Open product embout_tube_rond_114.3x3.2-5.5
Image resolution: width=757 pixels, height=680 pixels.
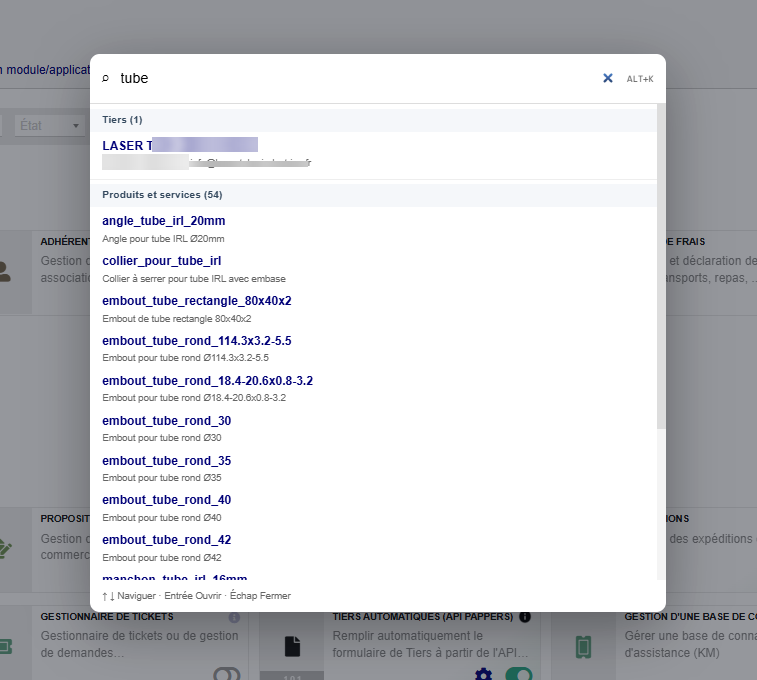pyautogui.click(x=197, y=341)
